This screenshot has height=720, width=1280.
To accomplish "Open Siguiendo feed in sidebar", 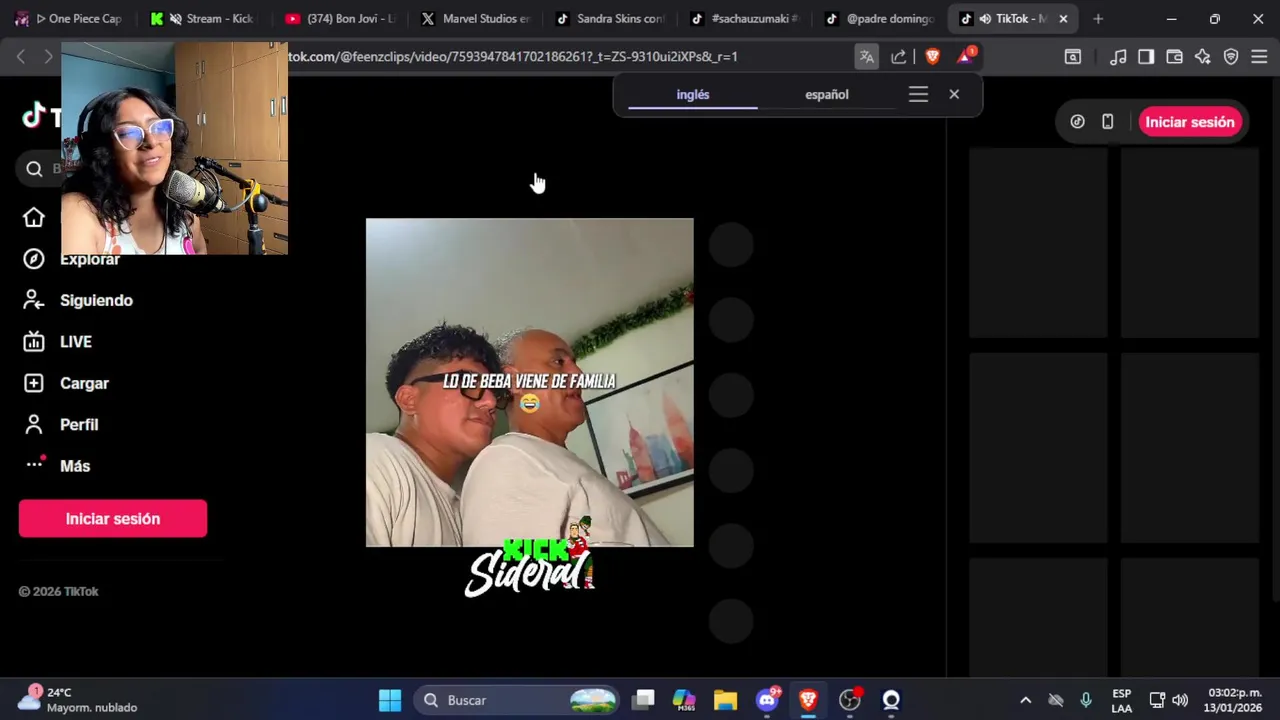I will pyautogui.click(x=78, y=300).
